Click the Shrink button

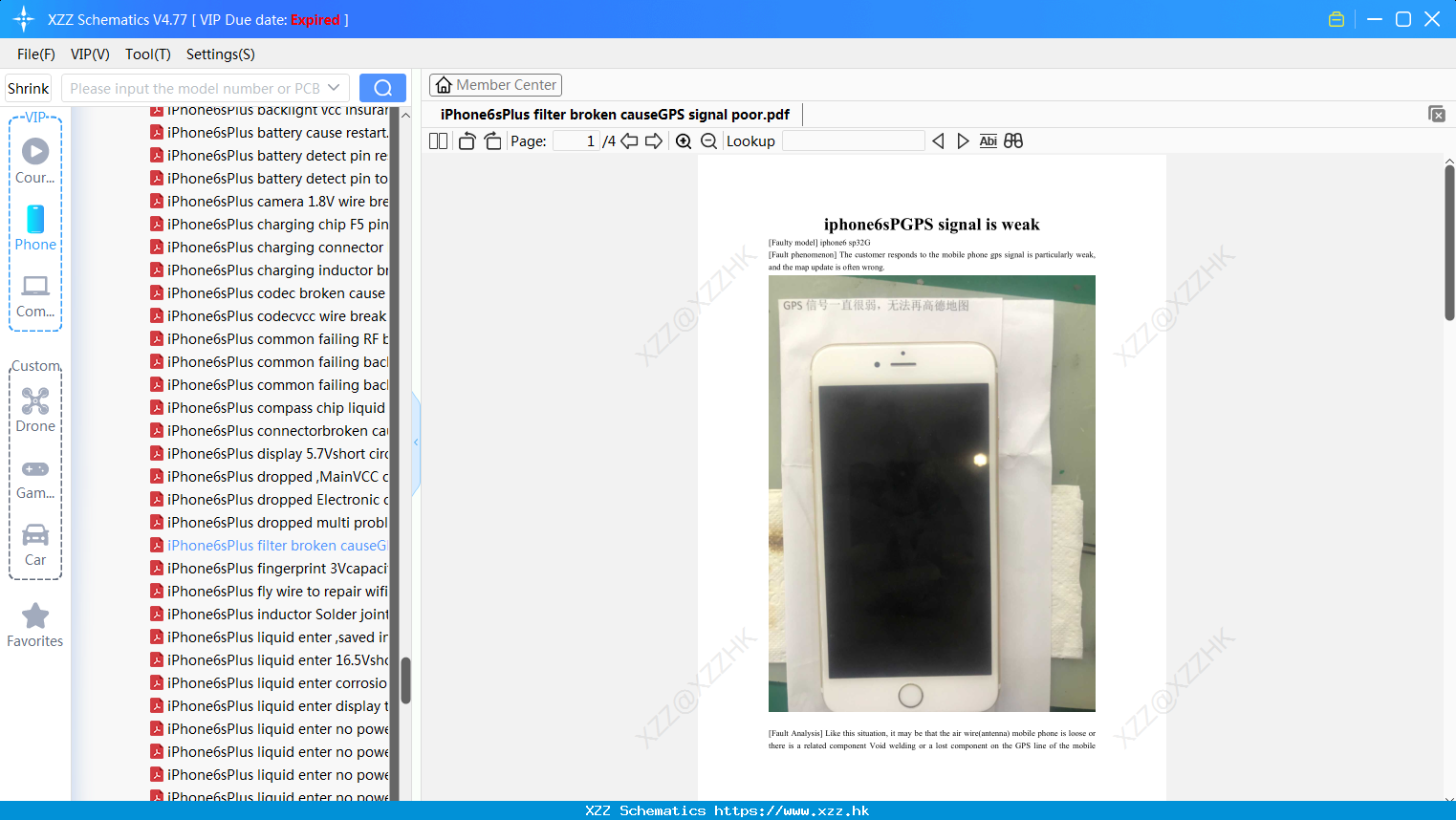[28, 88]
